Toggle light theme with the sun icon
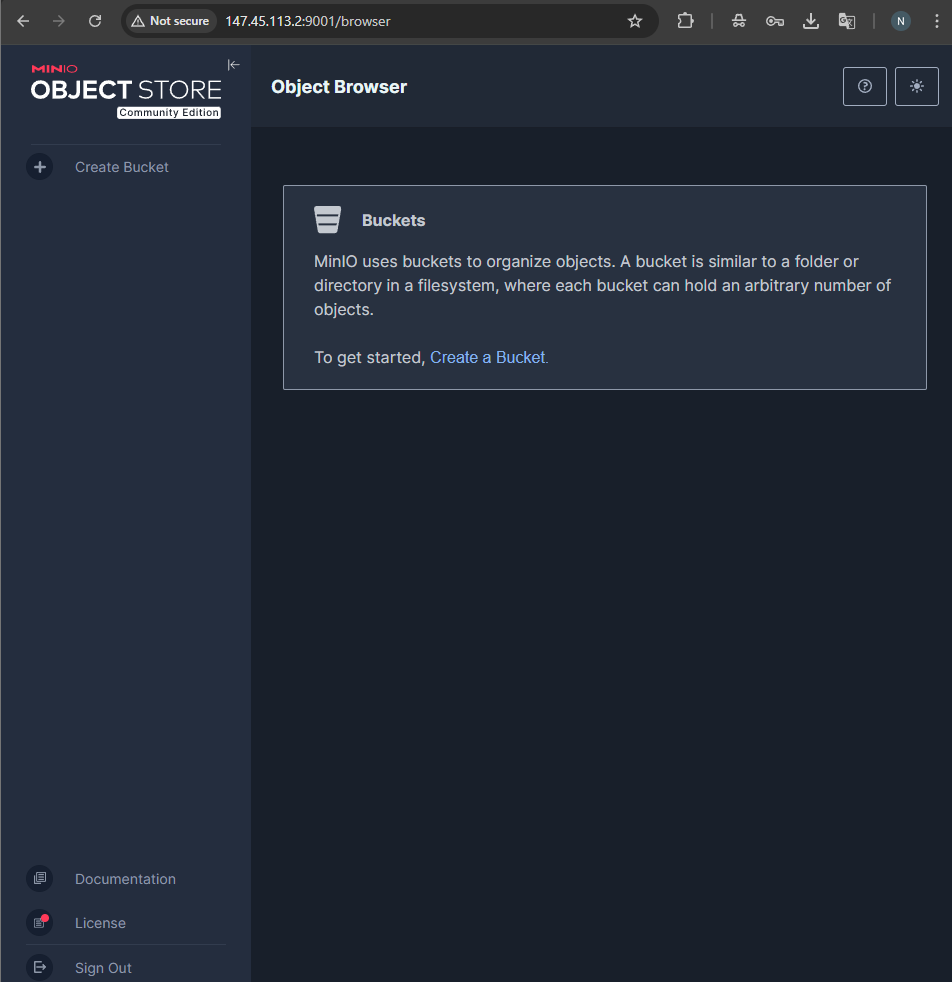 click(916, 86)
